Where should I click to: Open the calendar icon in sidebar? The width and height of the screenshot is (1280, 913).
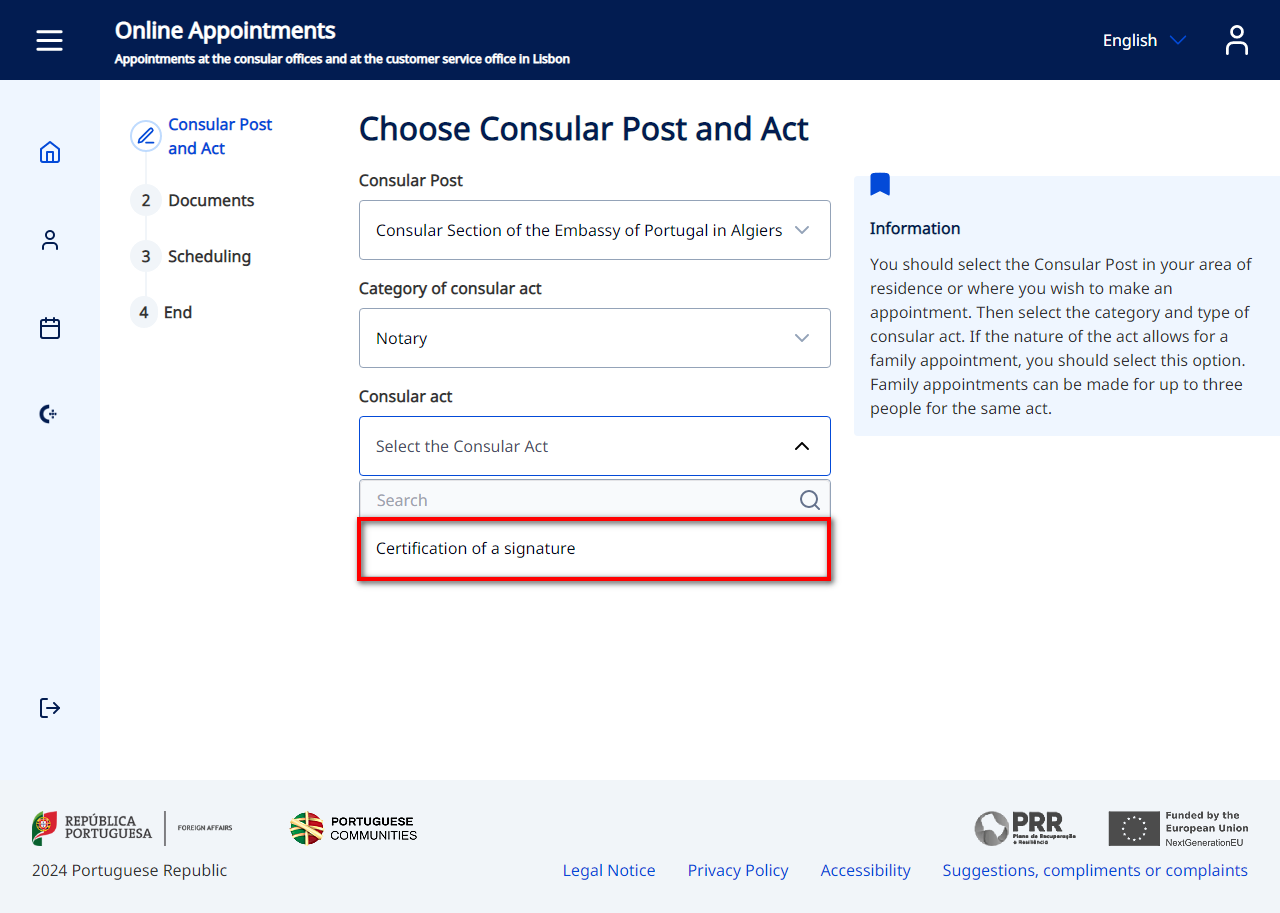[50, 328]
